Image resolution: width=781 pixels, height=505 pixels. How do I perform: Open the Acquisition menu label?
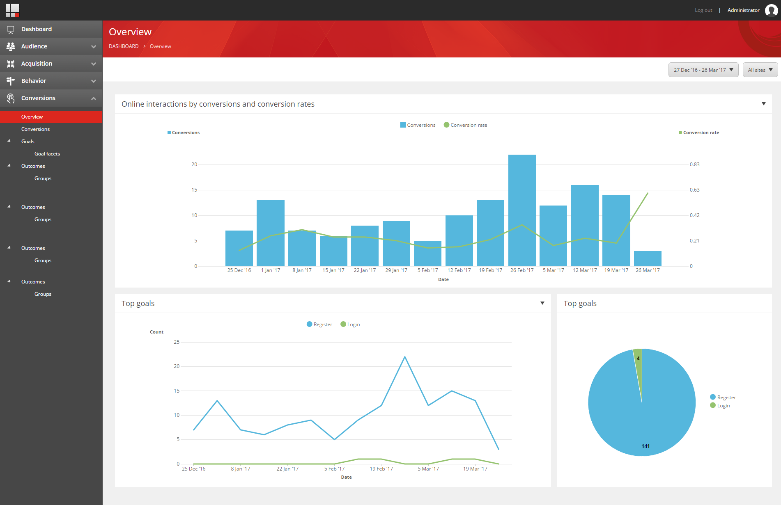36,64
